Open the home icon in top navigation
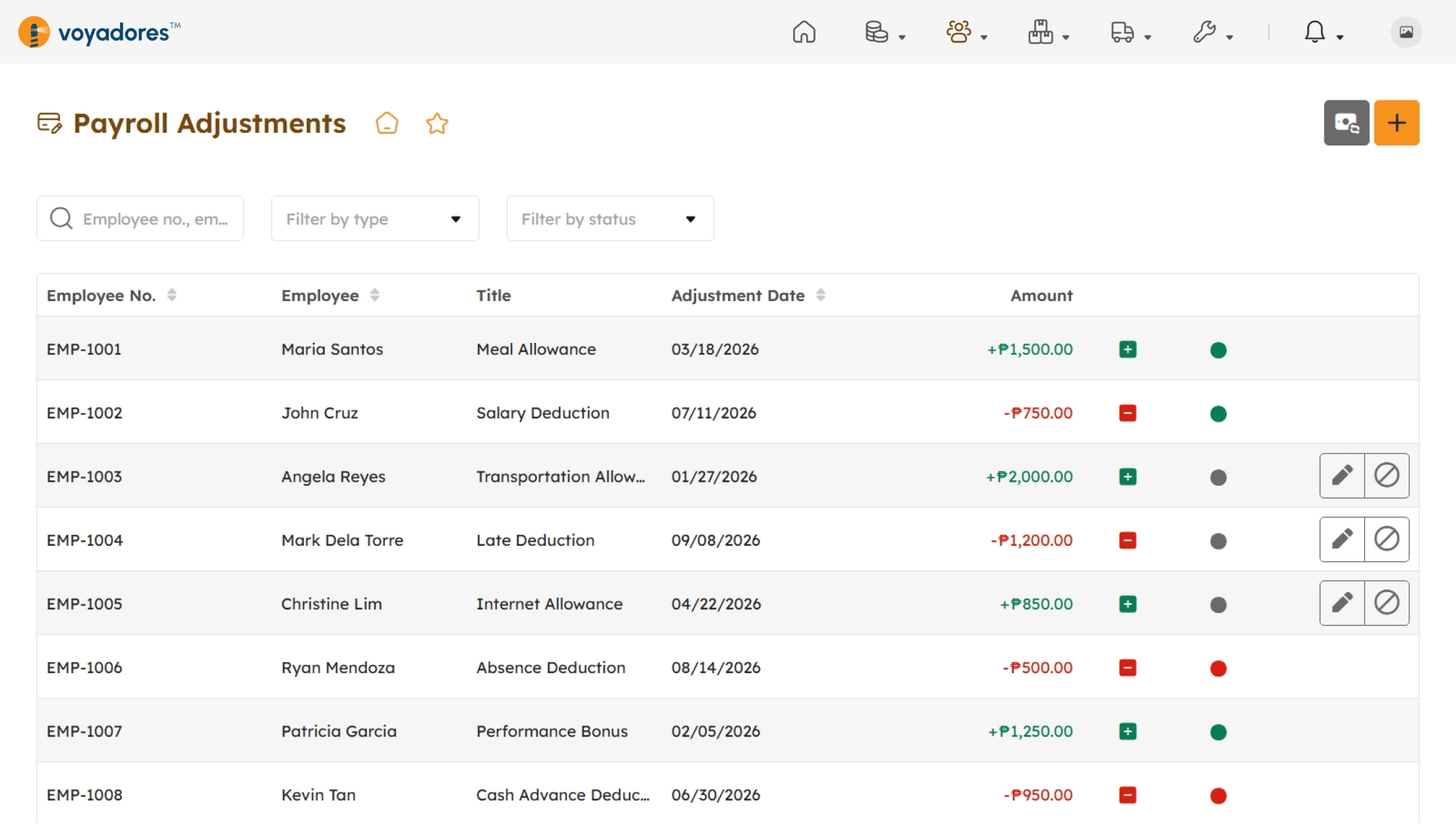Viewport: 1456px width, 824px height. pos(803,32)
